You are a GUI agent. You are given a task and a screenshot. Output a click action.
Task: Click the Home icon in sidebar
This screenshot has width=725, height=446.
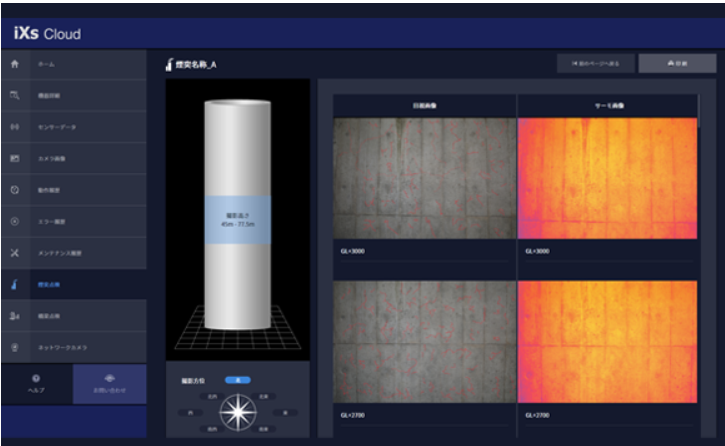(x=14, y=64)
